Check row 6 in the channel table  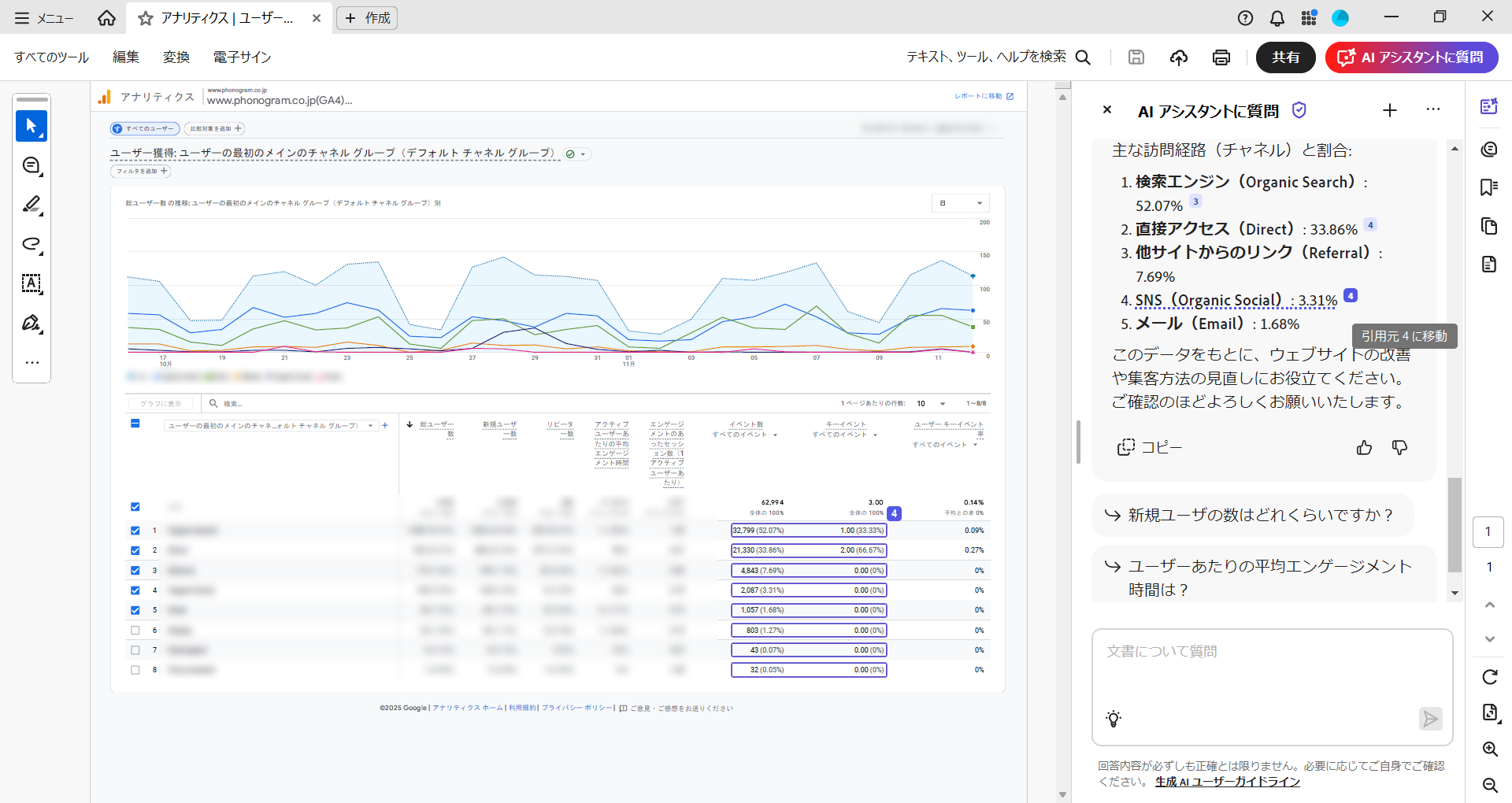click(135, 630)
